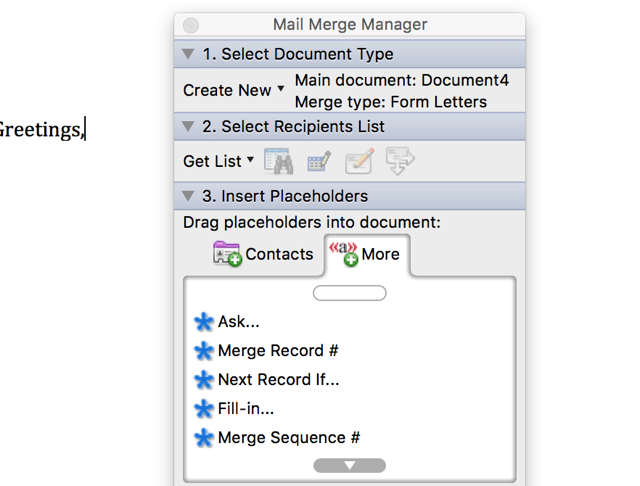Close the Mail Merge Manager window
Image resolution: width=640 pixels, height=486 pixels.
point(191,25)
